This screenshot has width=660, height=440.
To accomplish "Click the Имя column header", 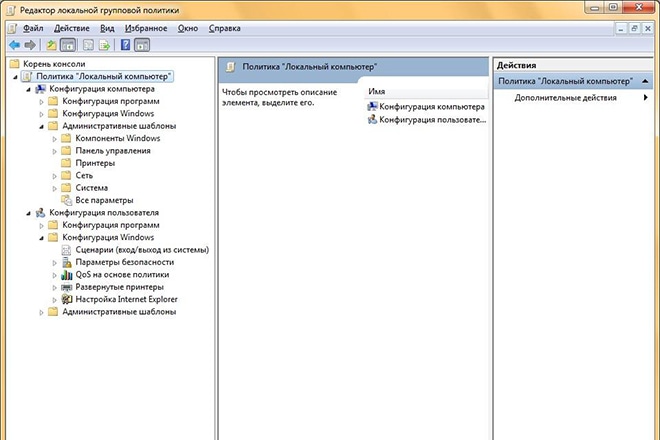I will (377, 91).
